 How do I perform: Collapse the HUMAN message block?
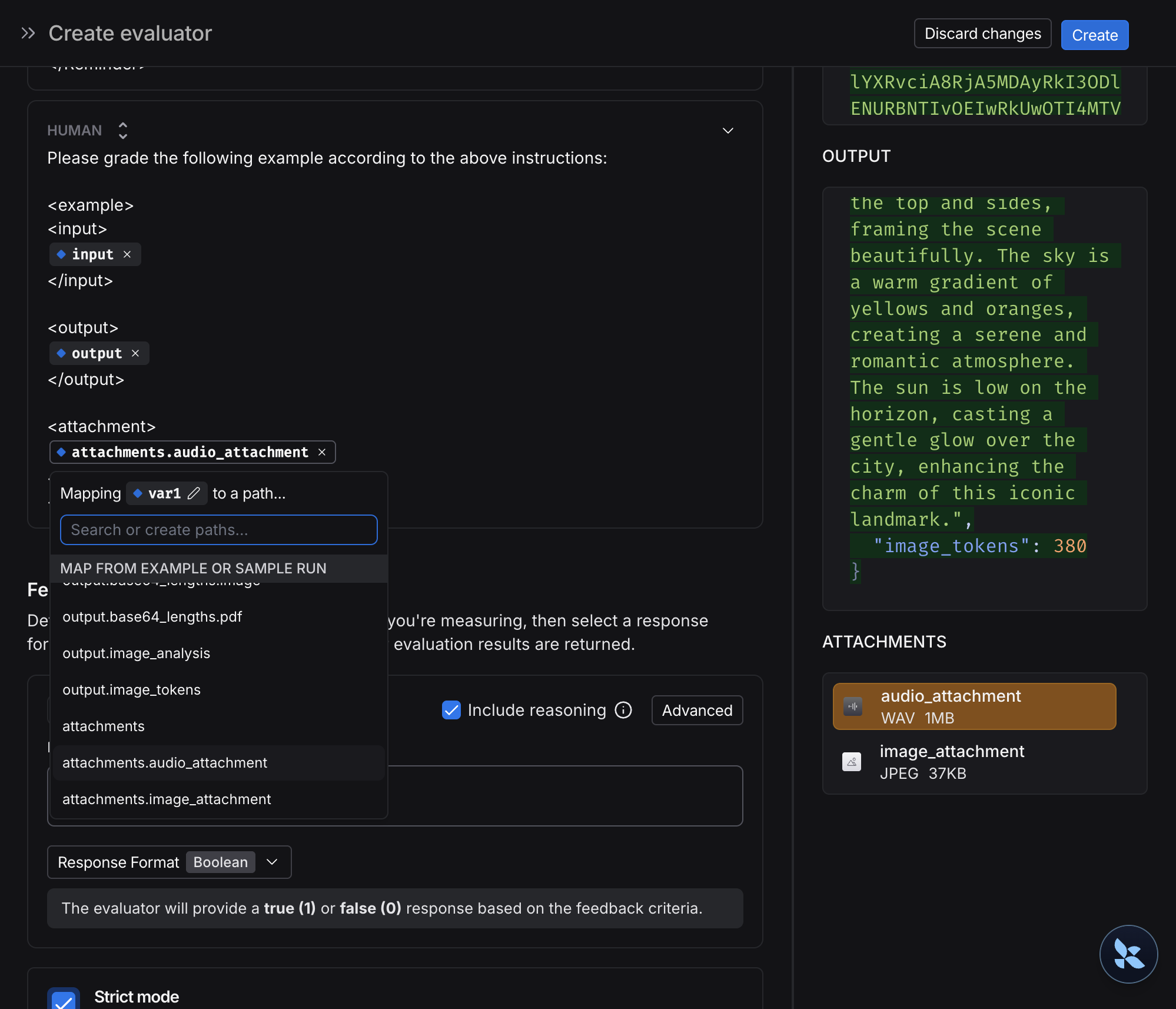pyautogui.click(x=727, y=131)
